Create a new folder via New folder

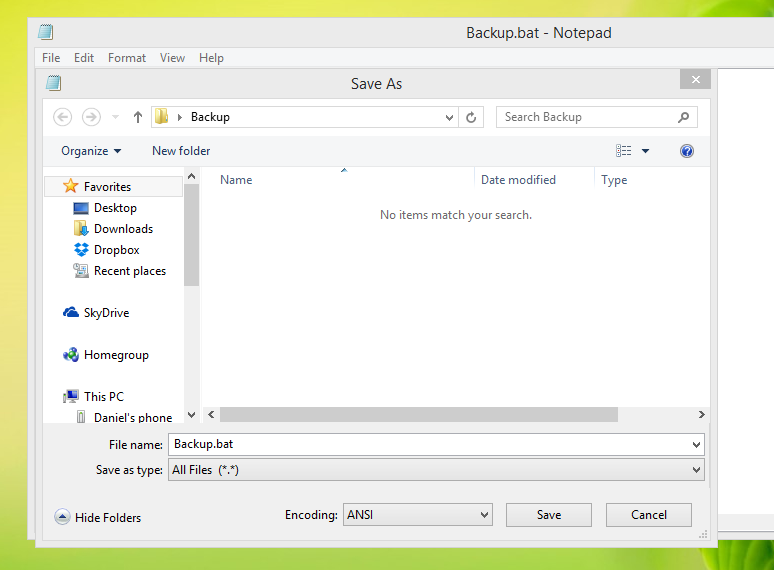click(x=181, y=151)
